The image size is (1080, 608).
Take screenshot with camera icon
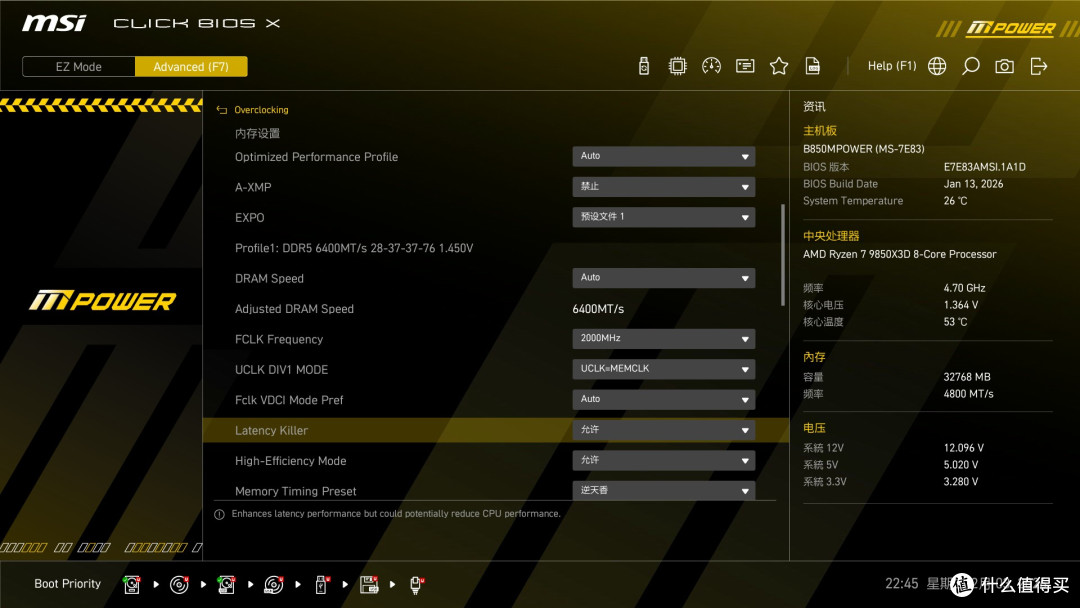coord(1004,66)
